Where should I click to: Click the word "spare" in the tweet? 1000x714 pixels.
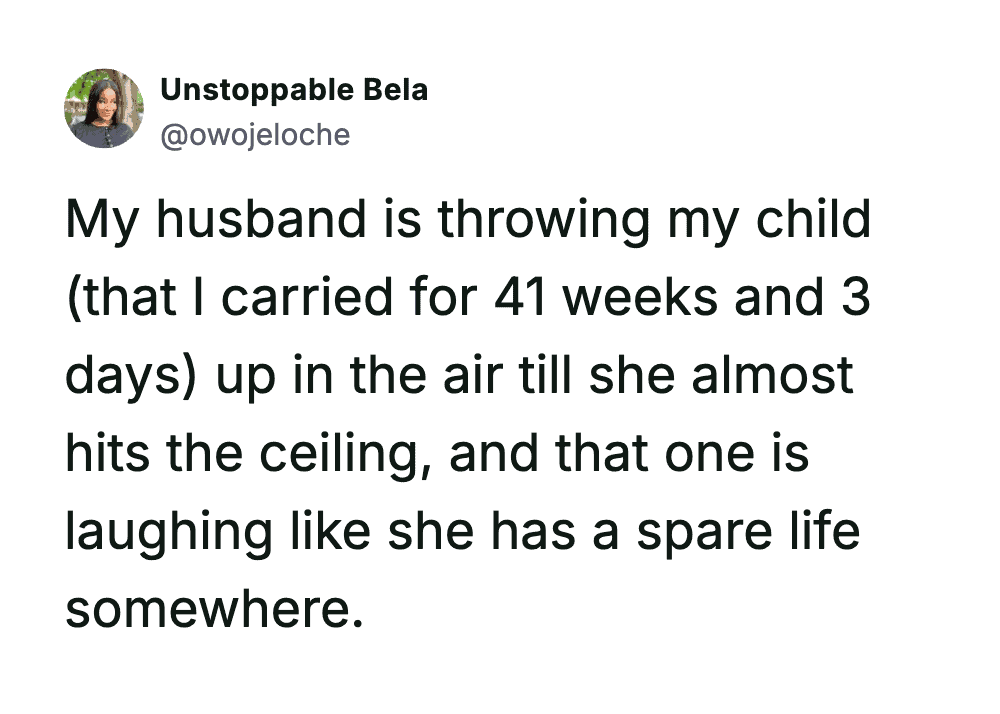coord(694,533)
